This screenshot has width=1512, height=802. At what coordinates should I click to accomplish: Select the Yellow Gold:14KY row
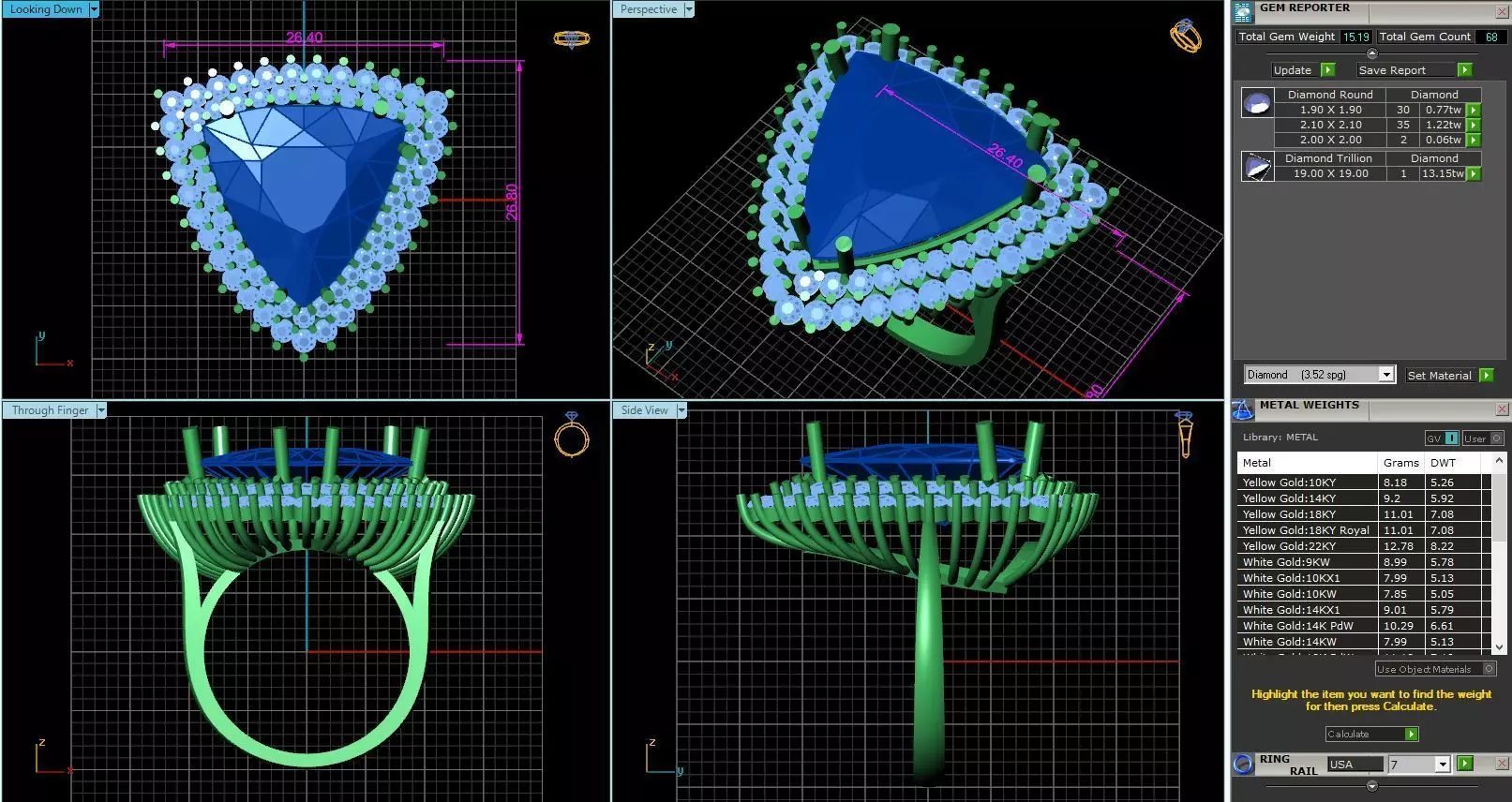(x=1364, y=498)
